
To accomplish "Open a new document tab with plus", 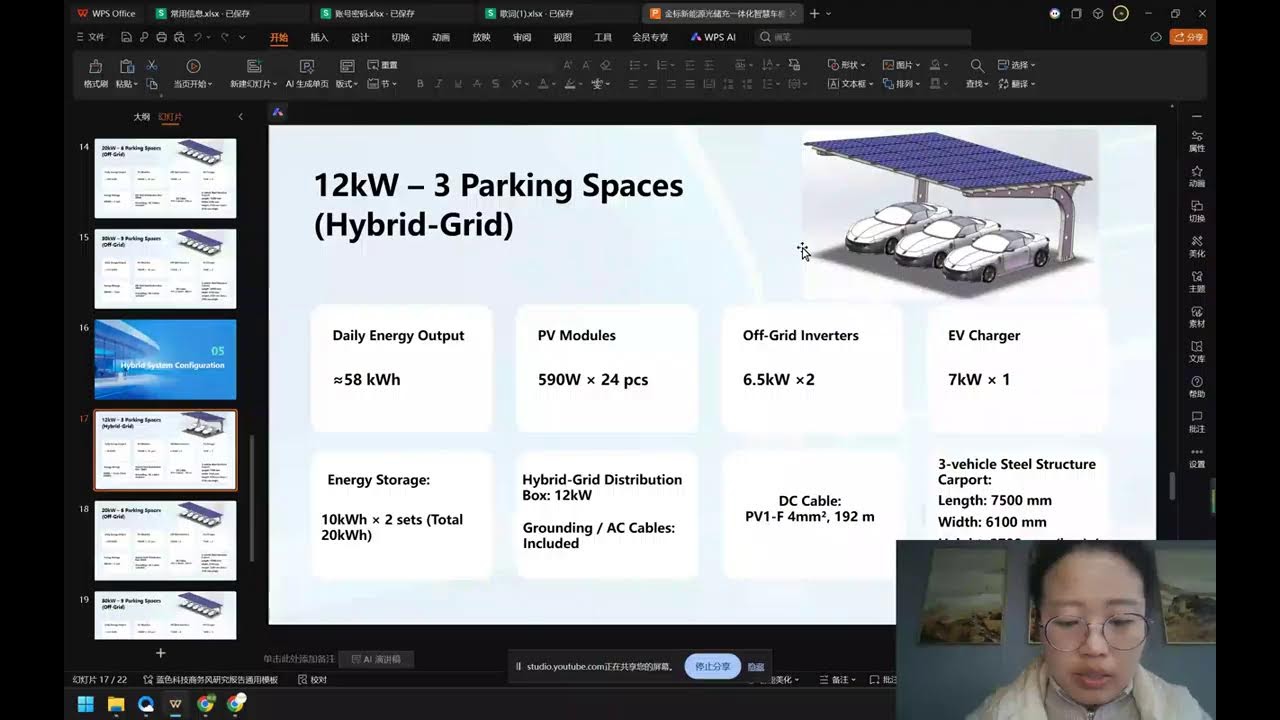I will (814, 13).
